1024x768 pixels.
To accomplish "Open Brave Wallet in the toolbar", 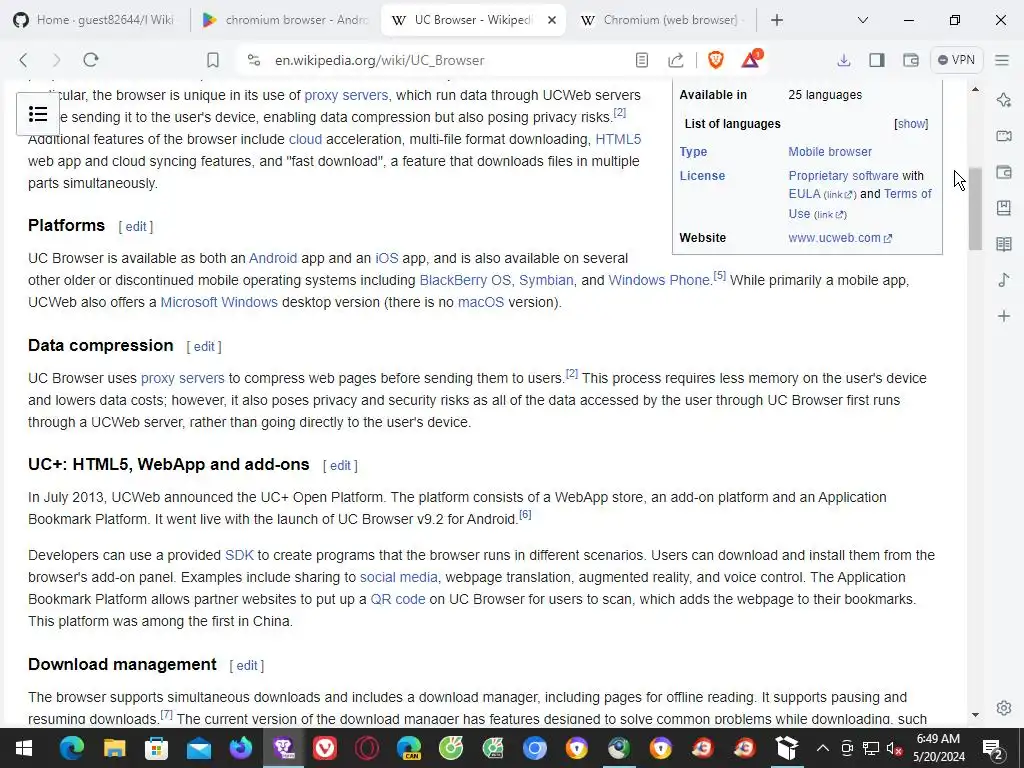I will pyautogui.click(x=910, y=60).
